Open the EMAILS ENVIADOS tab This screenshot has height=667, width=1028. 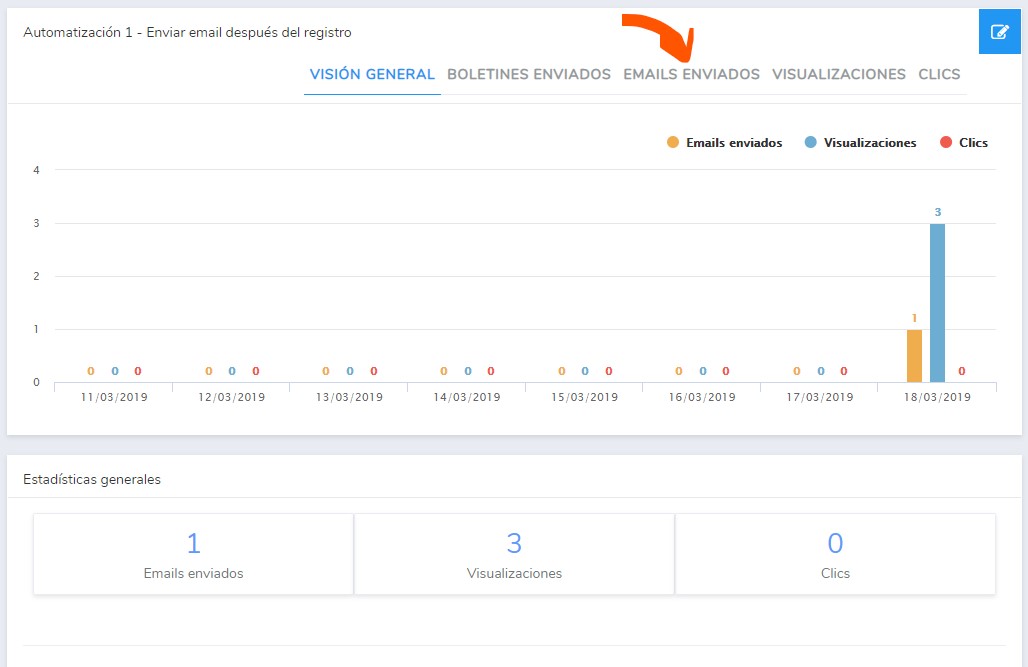tap(691, 74)
